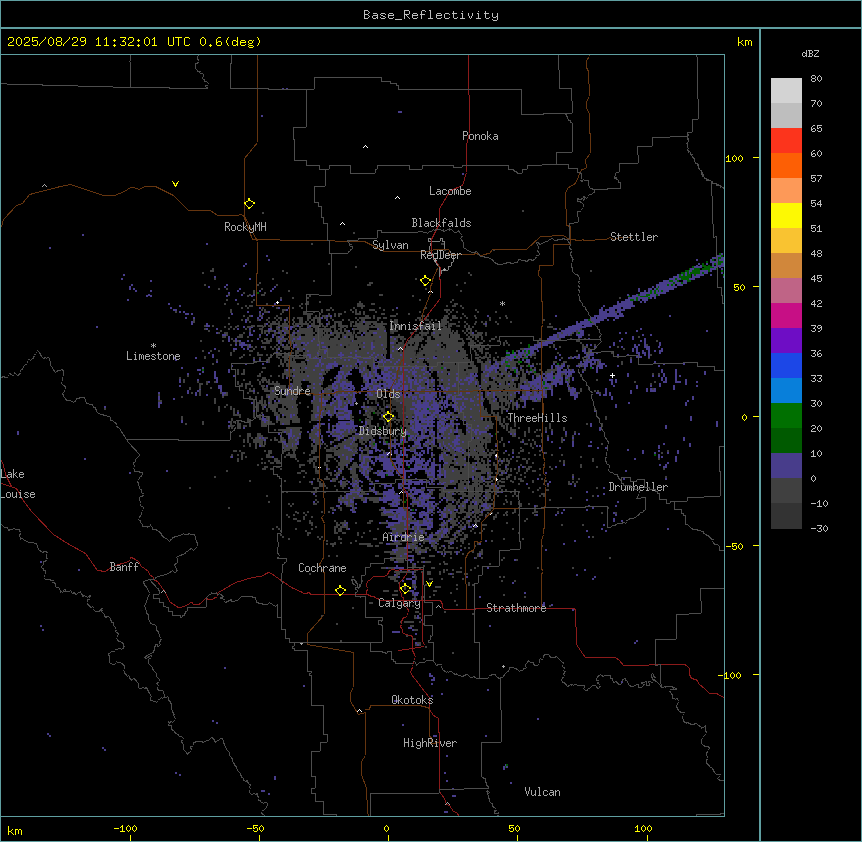Click the Banff label

tap(124, 567)
